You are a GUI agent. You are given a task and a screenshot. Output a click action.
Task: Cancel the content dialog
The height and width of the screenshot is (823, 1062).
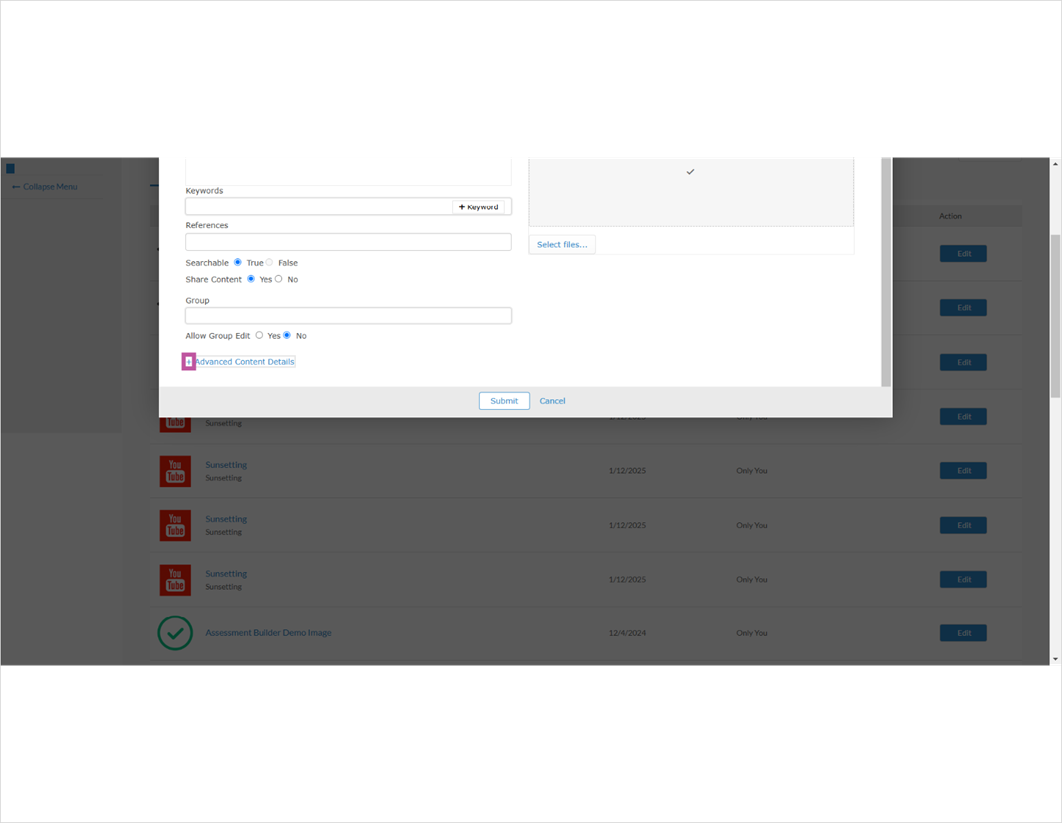pos(552,400)
